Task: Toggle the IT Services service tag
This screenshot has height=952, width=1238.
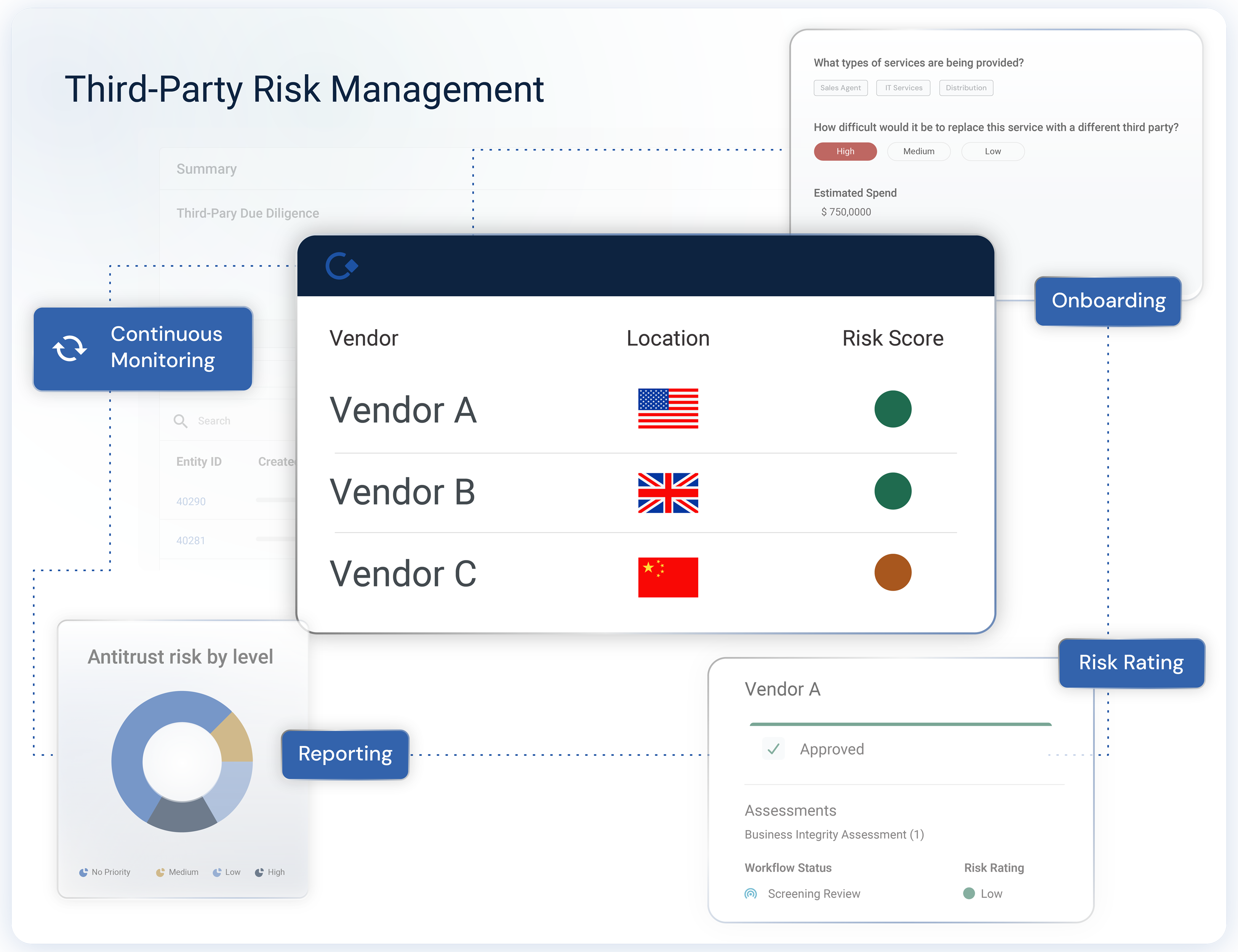Action: [903, 88]
